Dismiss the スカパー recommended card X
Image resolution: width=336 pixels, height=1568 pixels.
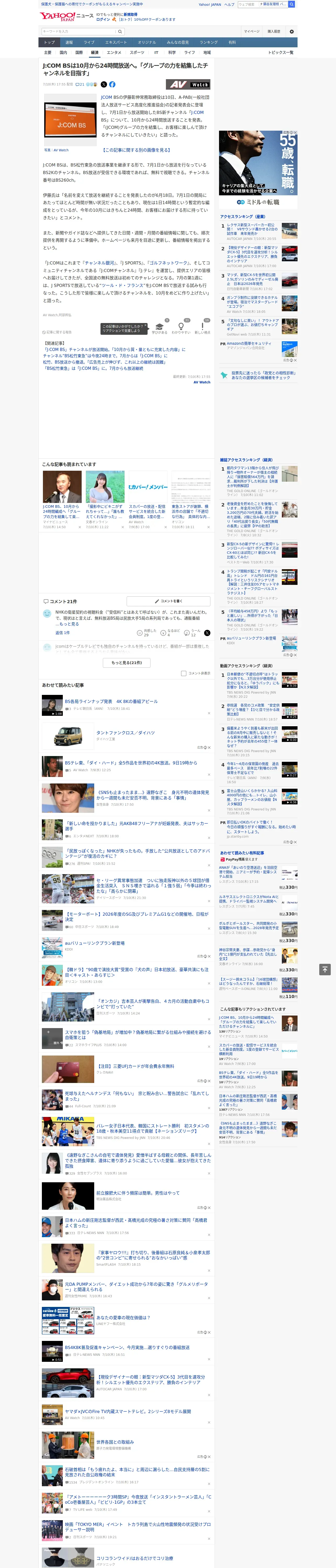pyautogui.click(x=165, y=527)
